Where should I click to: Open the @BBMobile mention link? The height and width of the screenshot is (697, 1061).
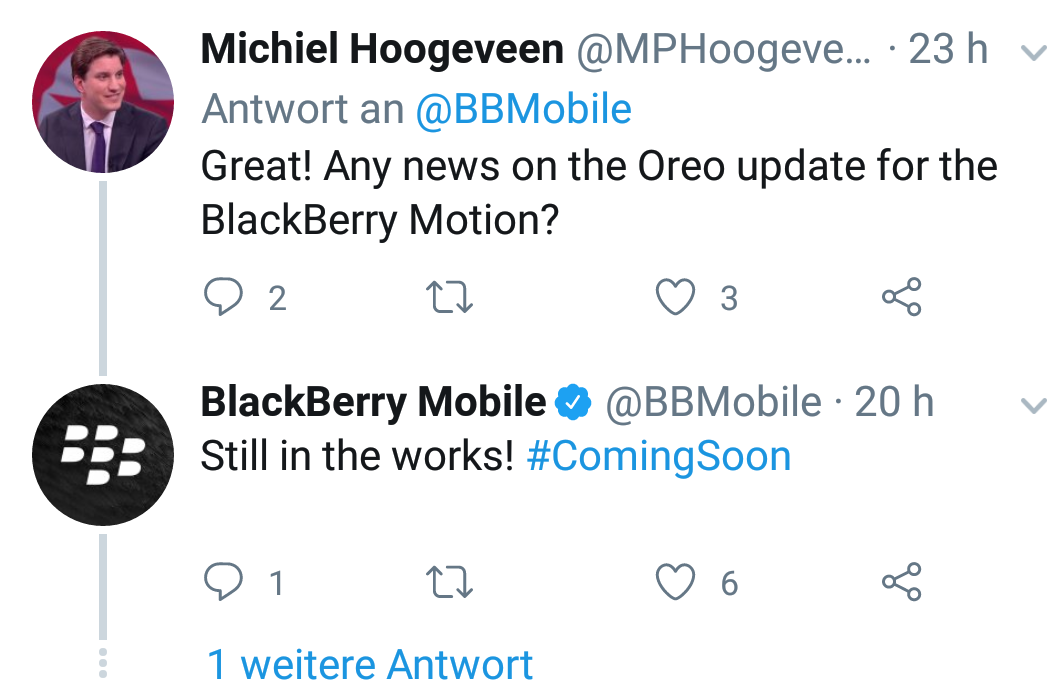523,109
